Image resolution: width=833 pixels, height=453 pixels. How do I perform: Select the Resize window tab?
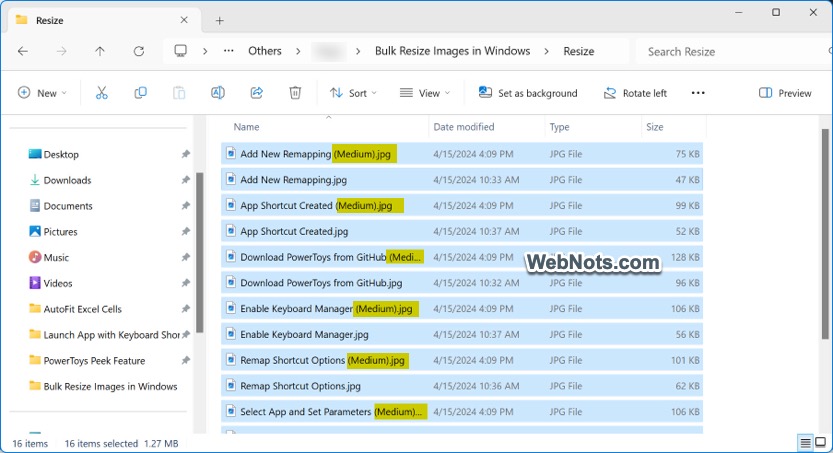click(102, 21)
